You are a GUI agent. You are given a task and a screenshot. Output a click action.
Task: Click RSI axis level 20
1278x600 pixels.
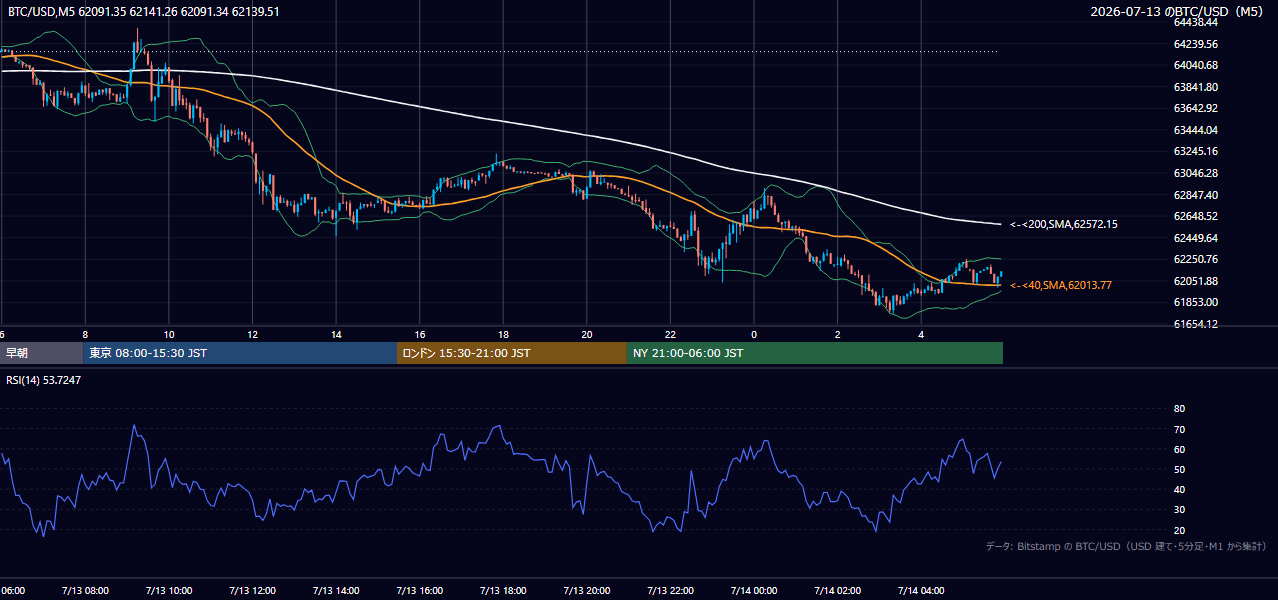(x=1179, y=530)
